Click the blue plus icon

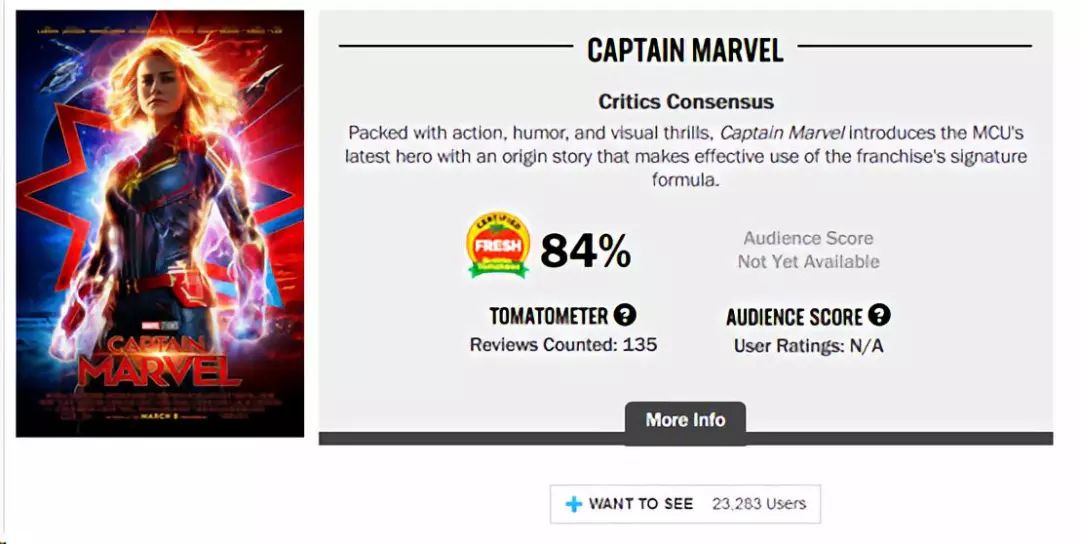573,504
